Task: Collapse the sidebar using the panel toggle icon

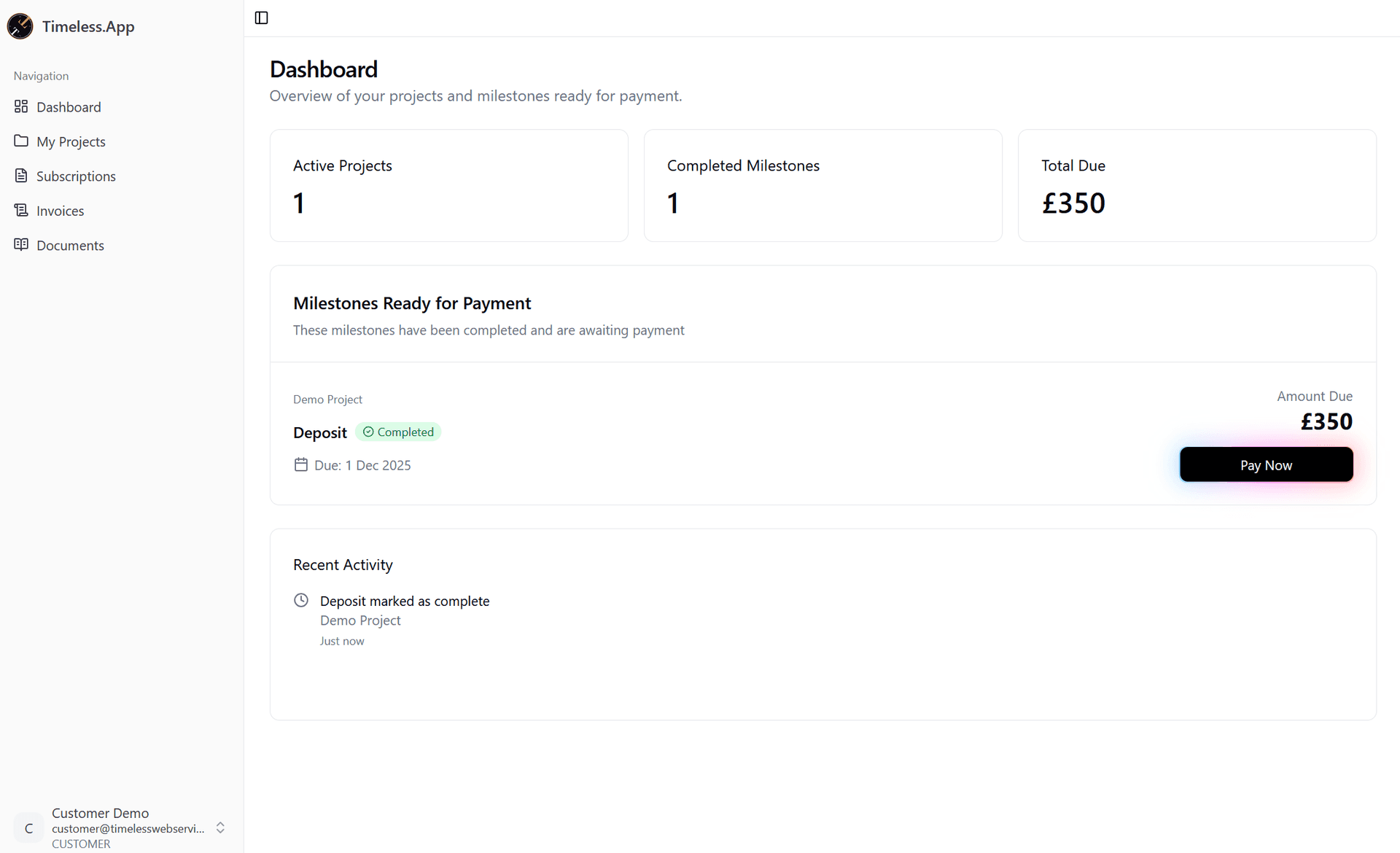Action: (261, 17)
